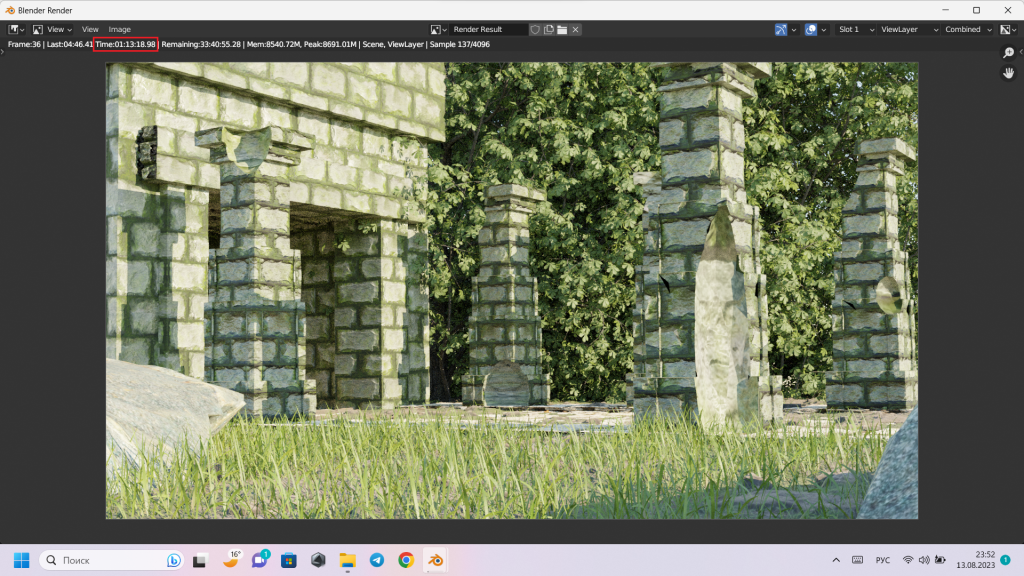
Task: Click the open image folder icon
Action: click(x=562, y=30)
